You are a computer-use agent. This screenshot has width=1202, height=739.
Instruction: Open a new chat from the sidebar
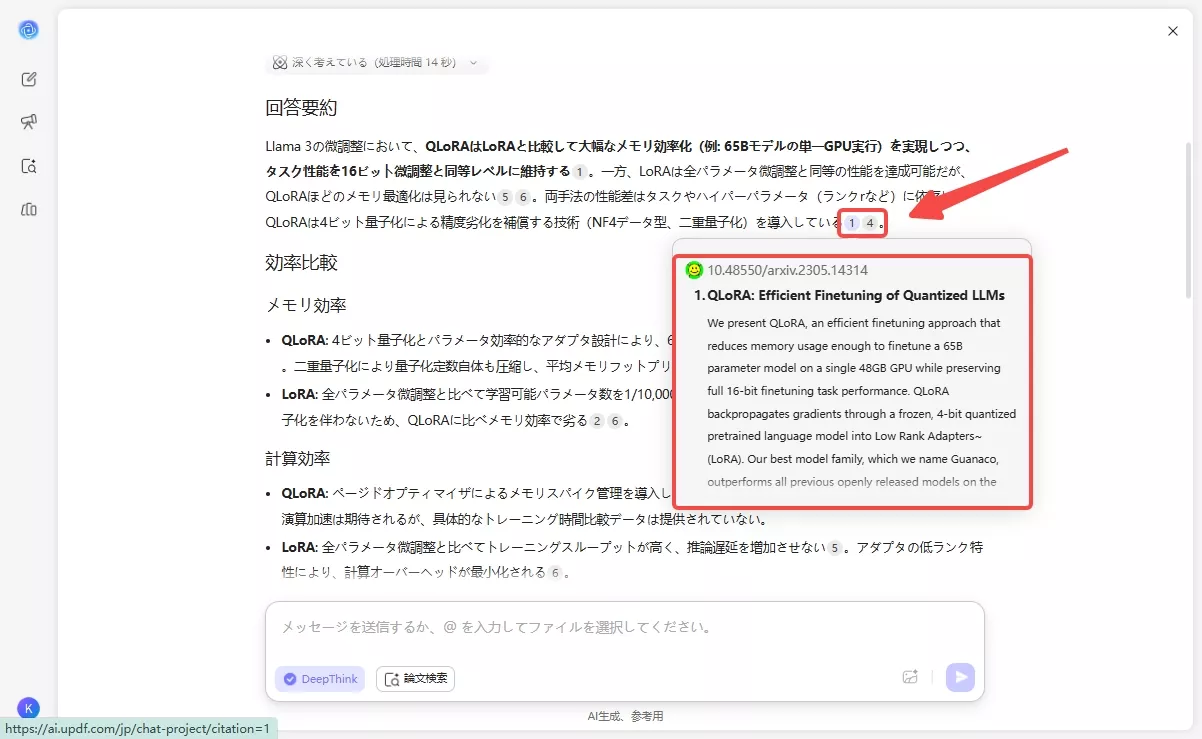coord(30,78)
